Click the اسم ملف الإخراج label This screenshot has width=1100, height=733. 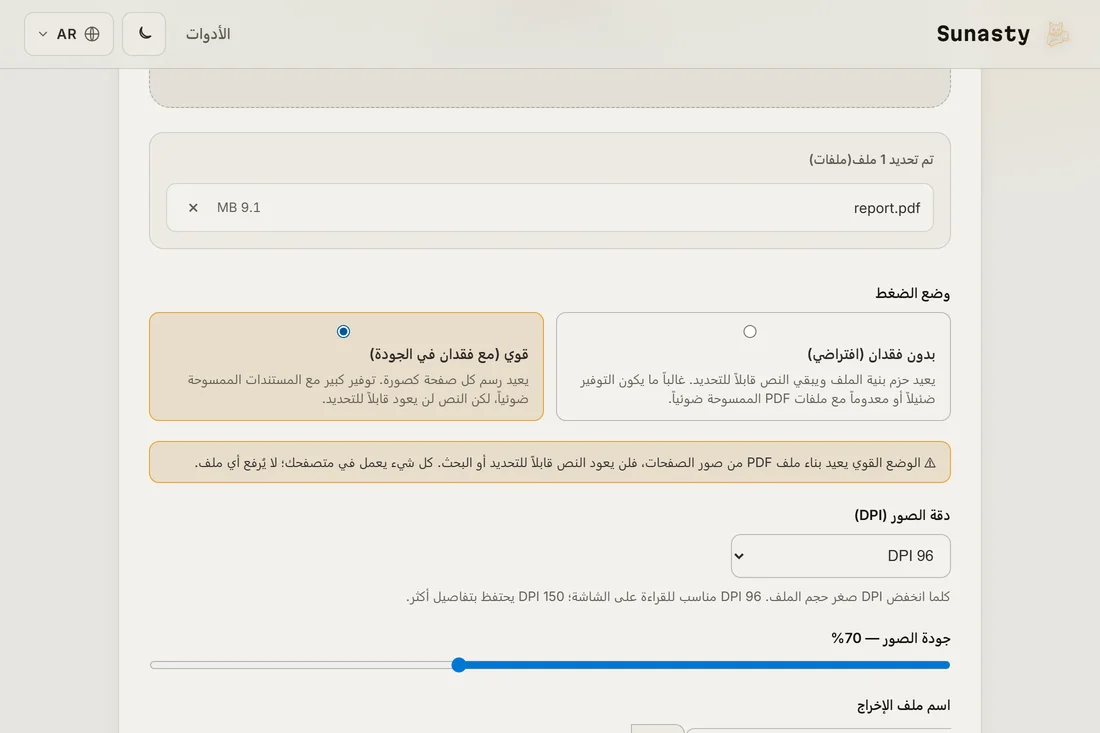coord(903,705)
